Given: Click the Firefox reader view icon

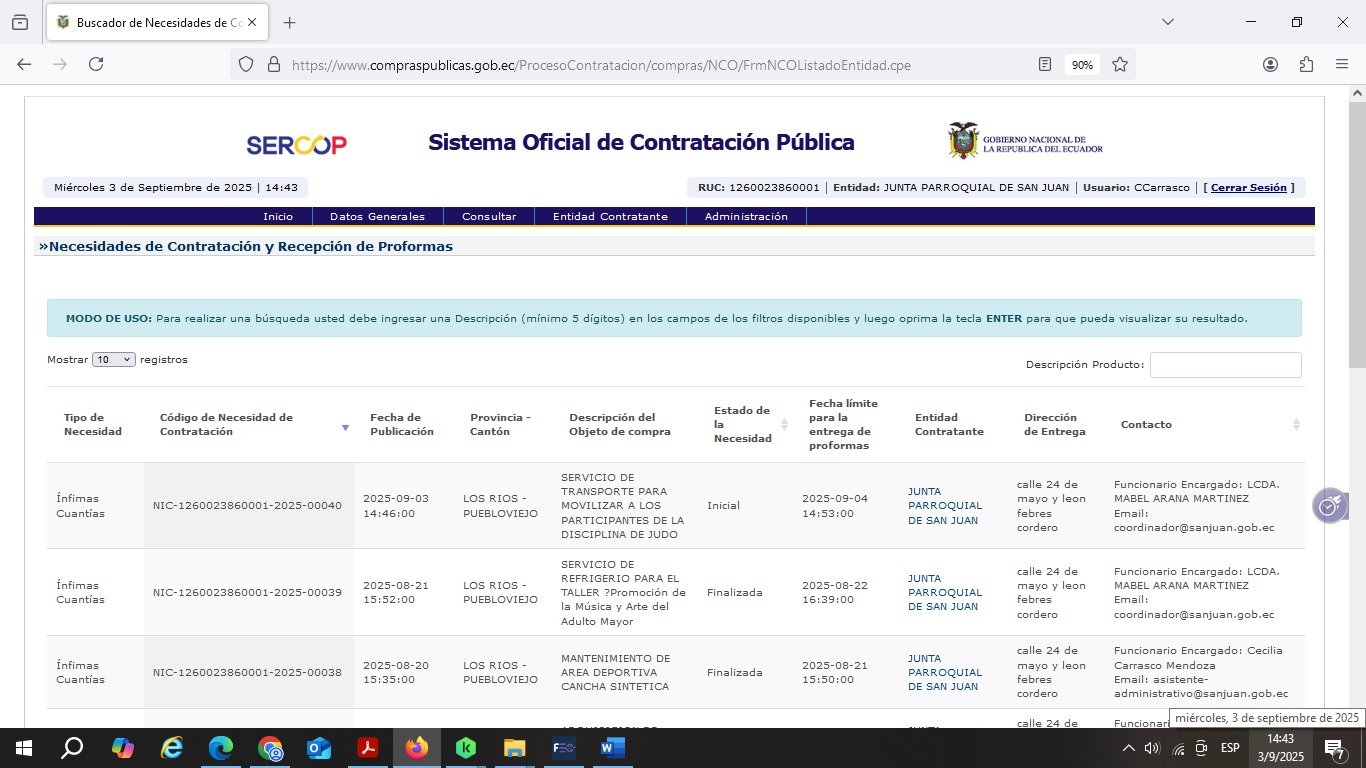Looking at the screenshot, I should click(x=1045, y=64).
